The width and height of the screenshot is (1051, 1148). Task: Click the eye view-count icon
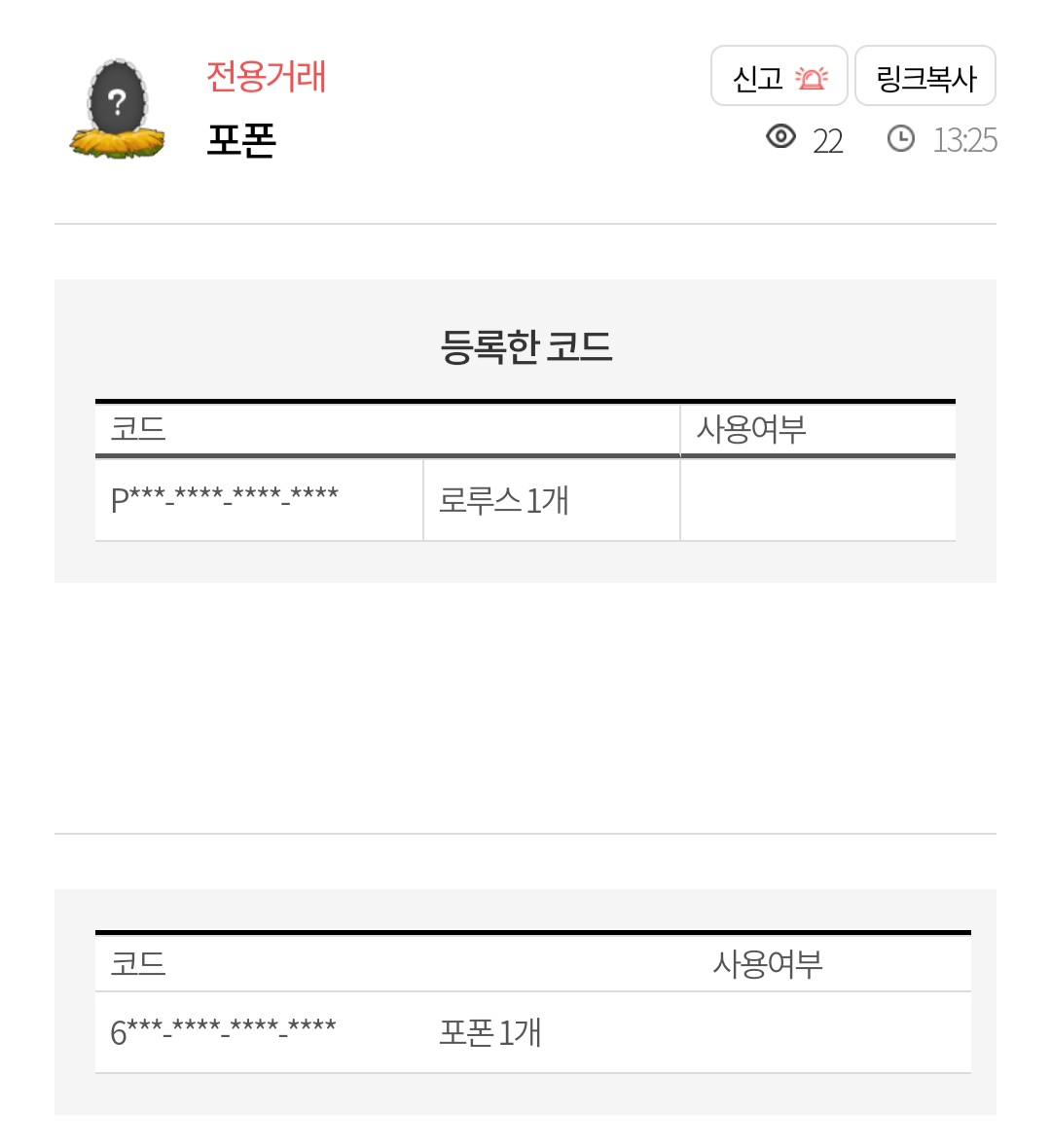pos(780,137)
